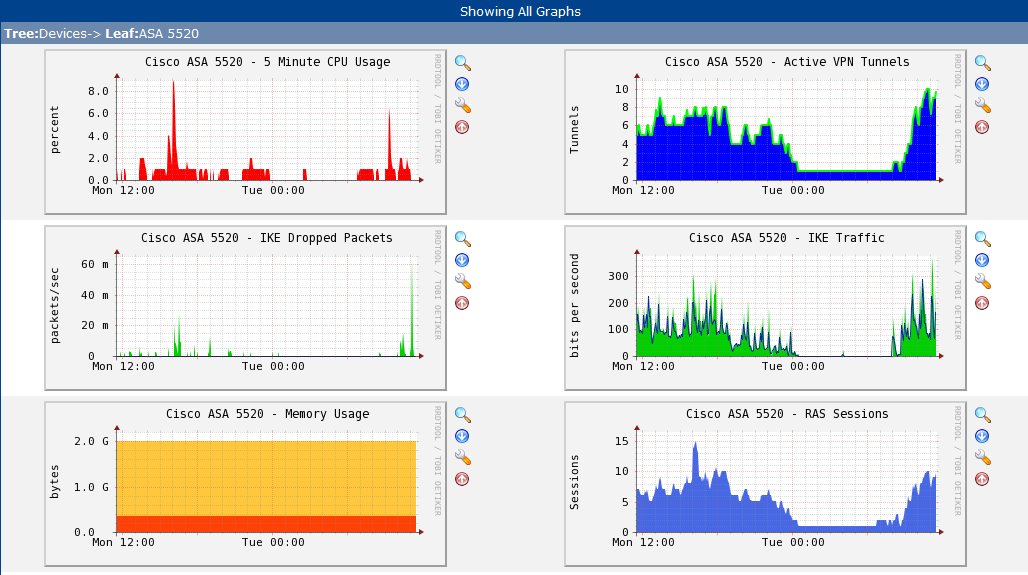This screenshot has width=1028, height=575.
Task: Click the 'Showing All Graphs' header text
Action: tap(520, 11)
